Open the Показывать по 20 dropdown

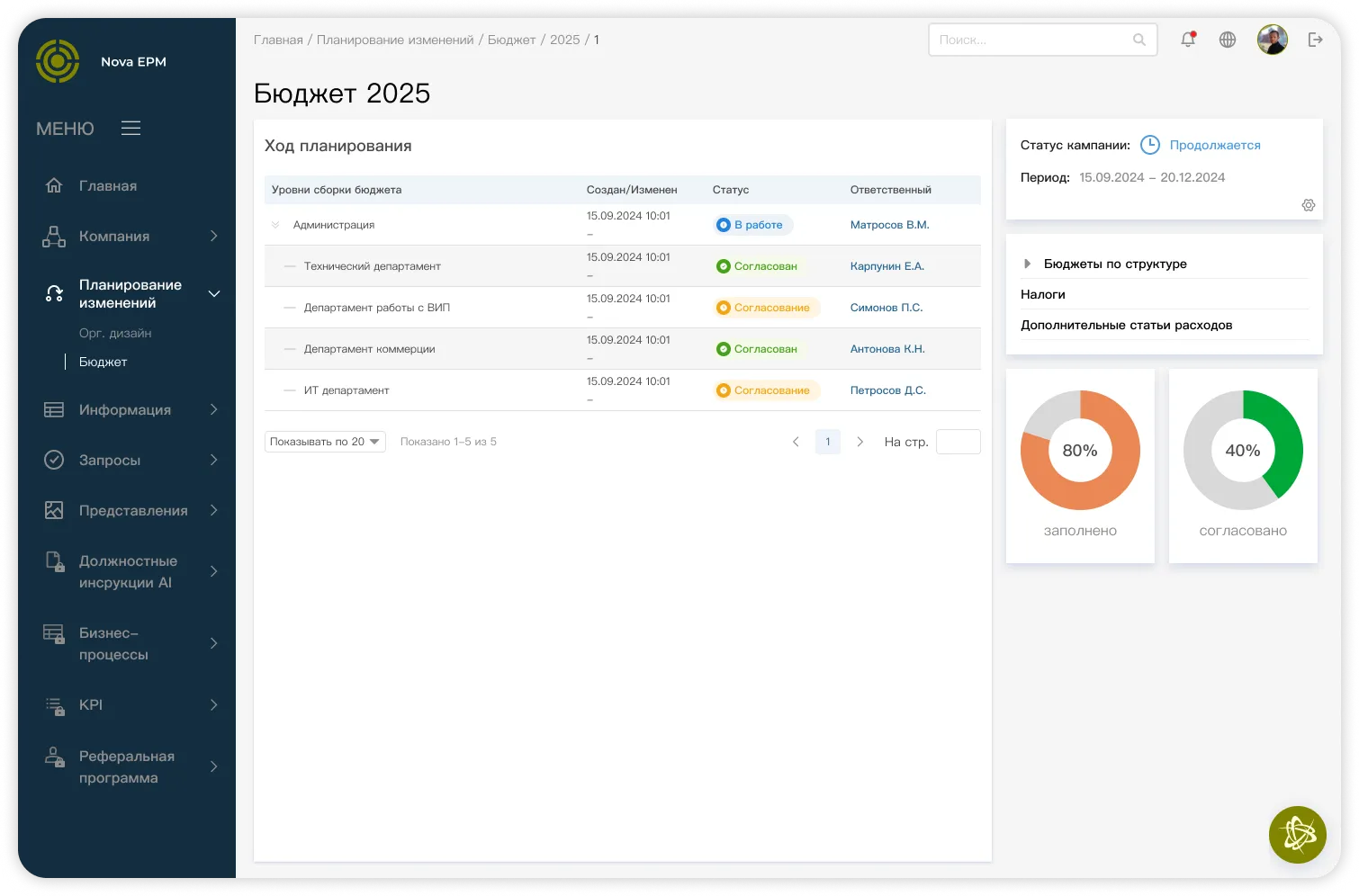pyautogui.click(x=325, y=442)
